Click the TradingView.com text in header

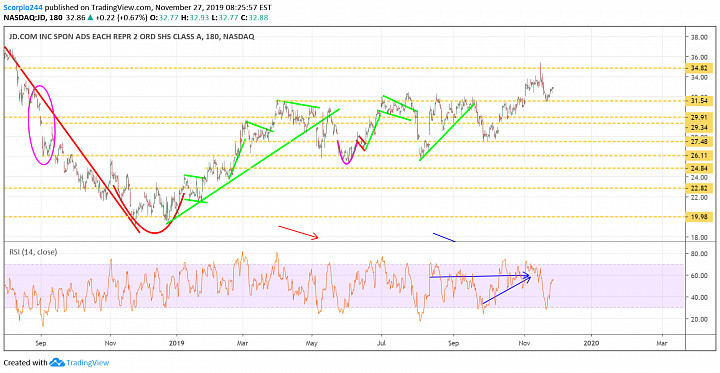pos(122,8)
